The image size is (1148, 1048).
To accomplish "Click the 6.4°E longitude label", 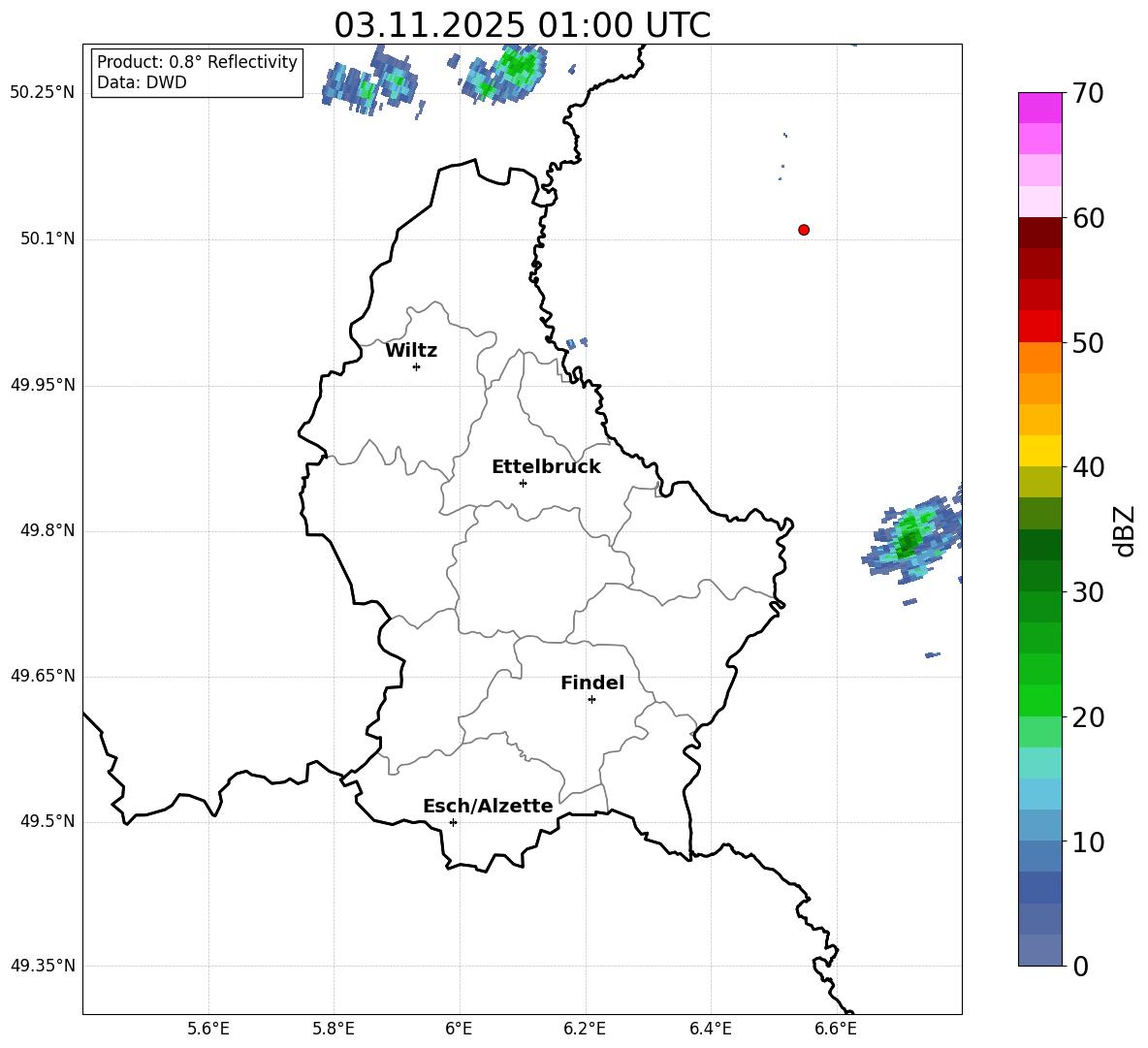I will coord(711,1029).
